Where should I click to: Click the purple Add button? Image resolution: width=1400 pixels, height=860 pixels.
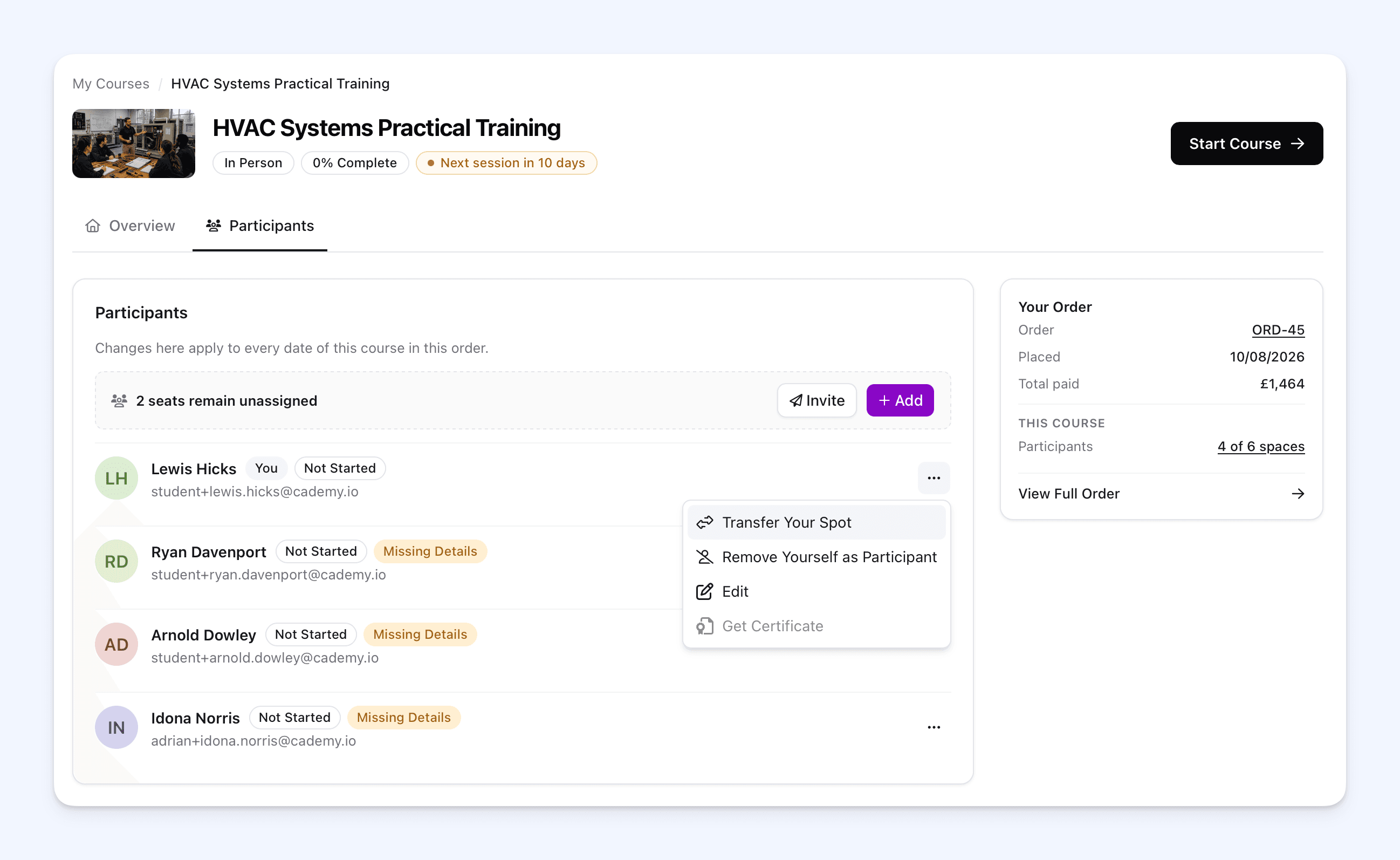point(900,400)
